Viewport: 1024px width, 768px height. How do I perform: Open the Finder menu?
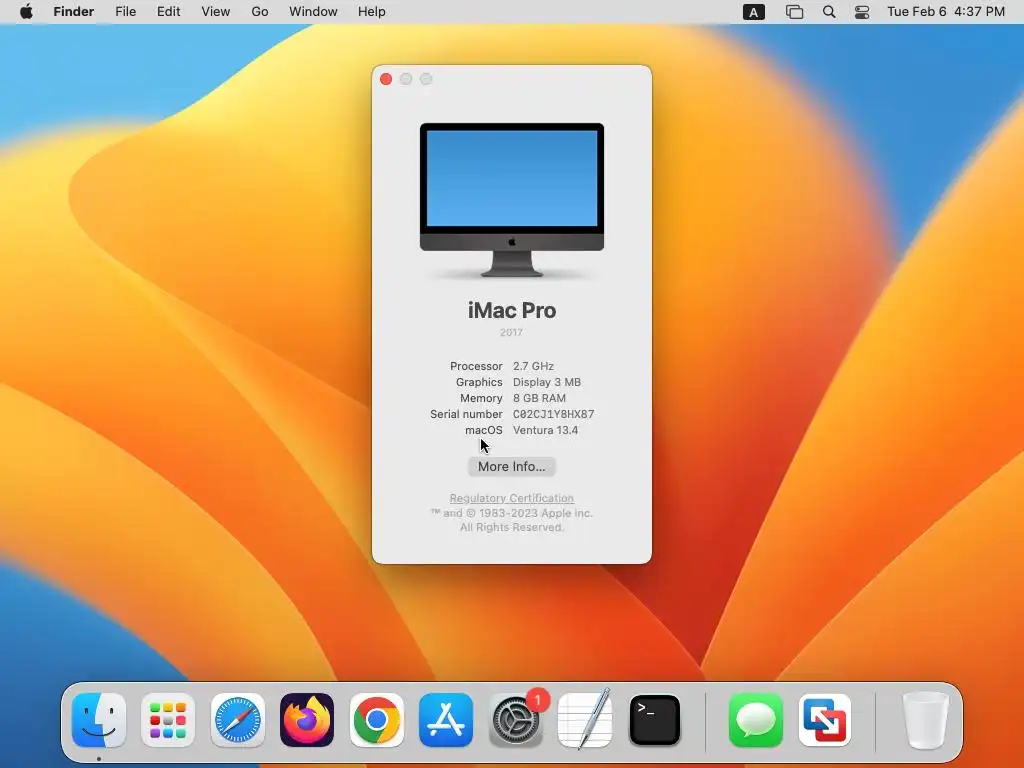click(x=74, y=12)
